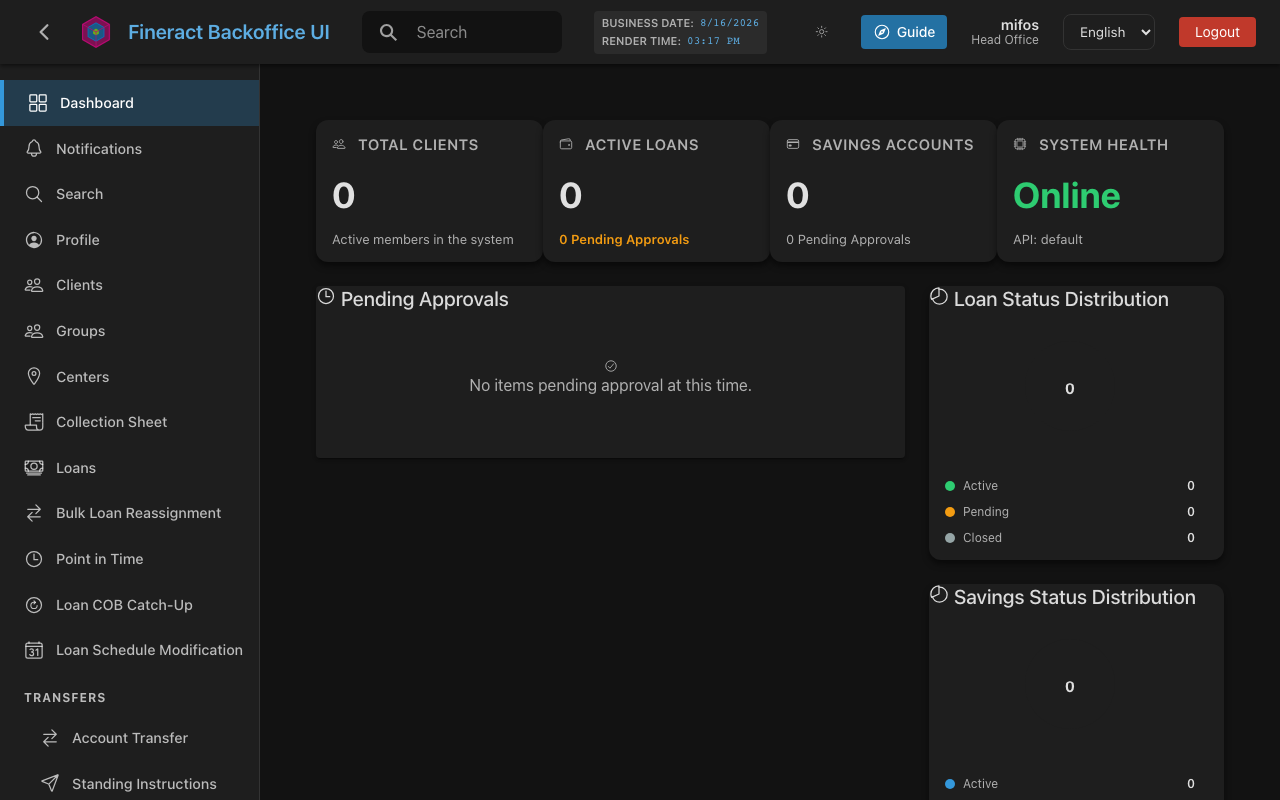Click the Fineract Backoffice UI title link

[229, 32]
